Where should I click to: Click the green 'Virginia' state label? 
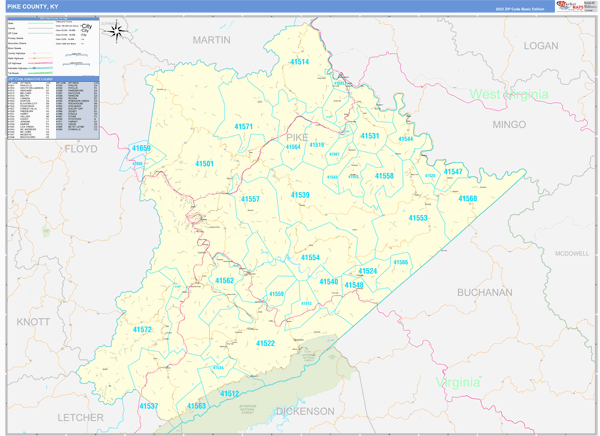458,382
